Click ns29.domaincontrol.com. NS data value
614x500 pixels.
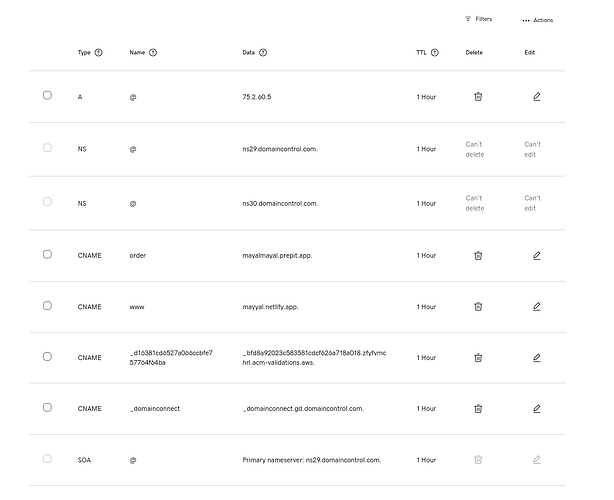280,149
